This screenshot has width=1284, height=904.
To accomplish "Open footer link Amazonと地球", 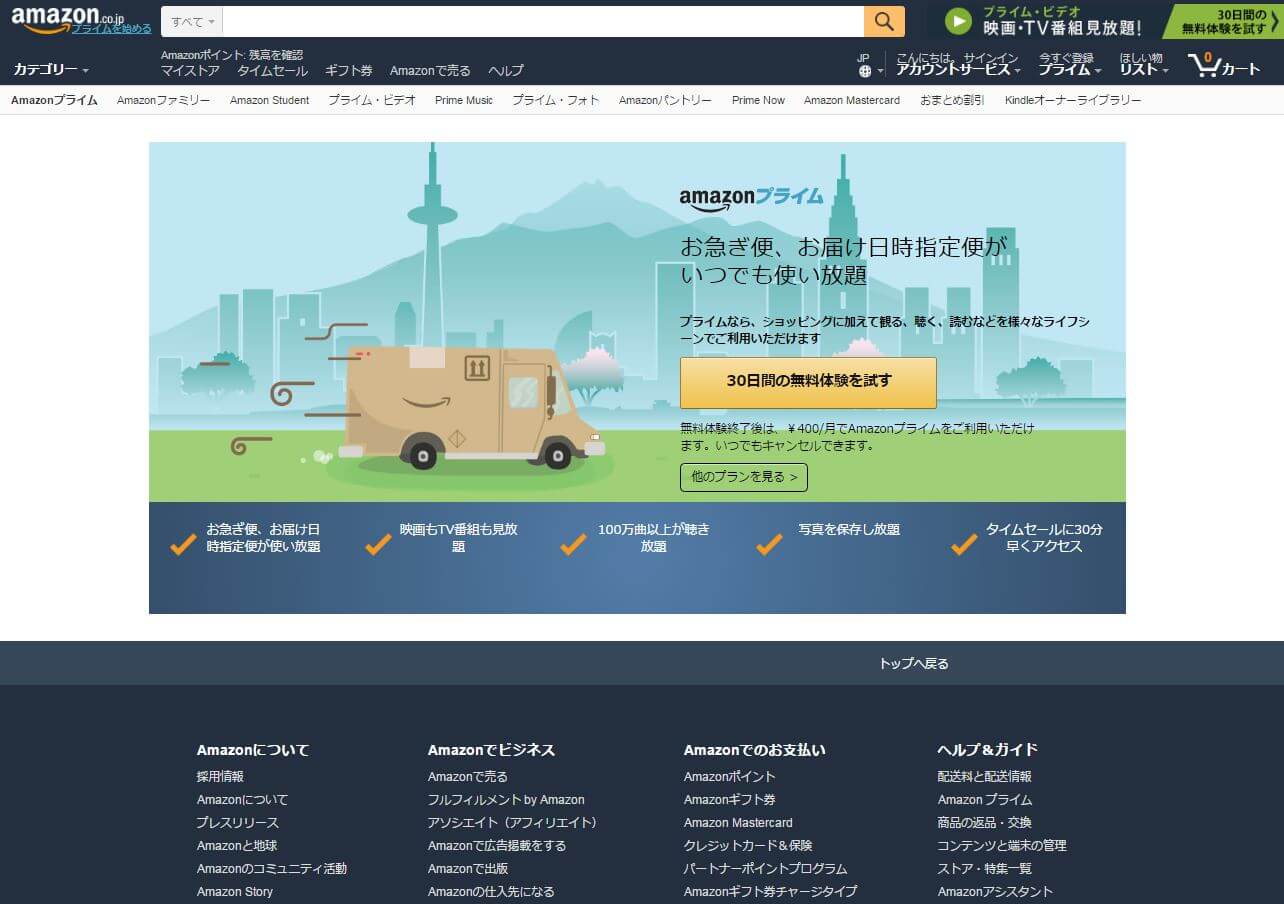I will pos(237,845).
